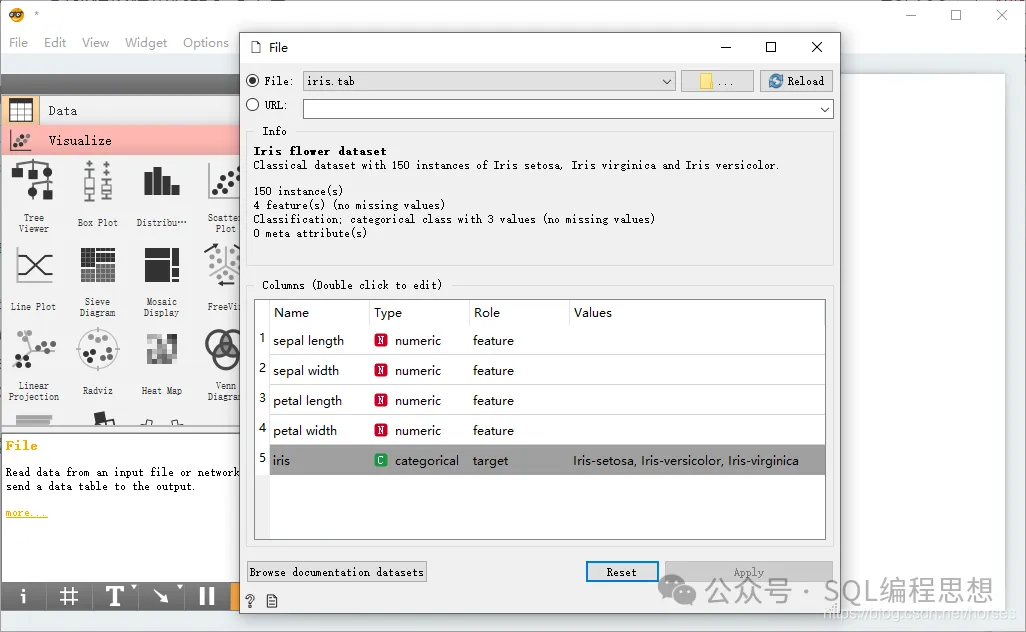Click the Reload button

[x=796, y=81]
